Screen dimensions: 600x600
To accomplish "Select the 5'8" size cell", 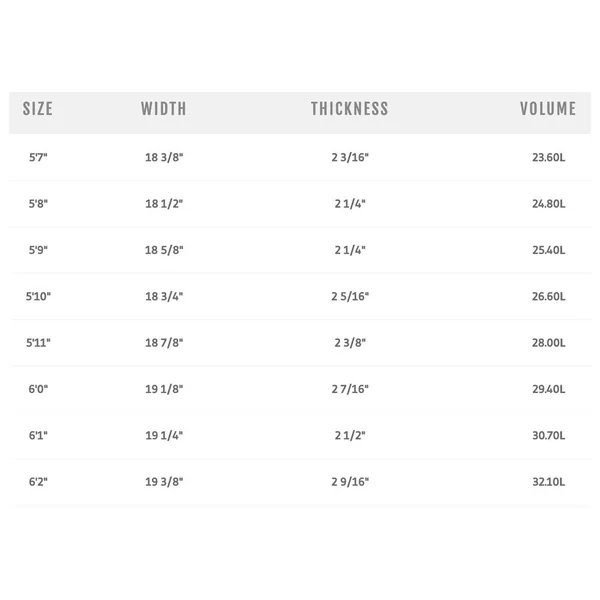I will (38, 204).
